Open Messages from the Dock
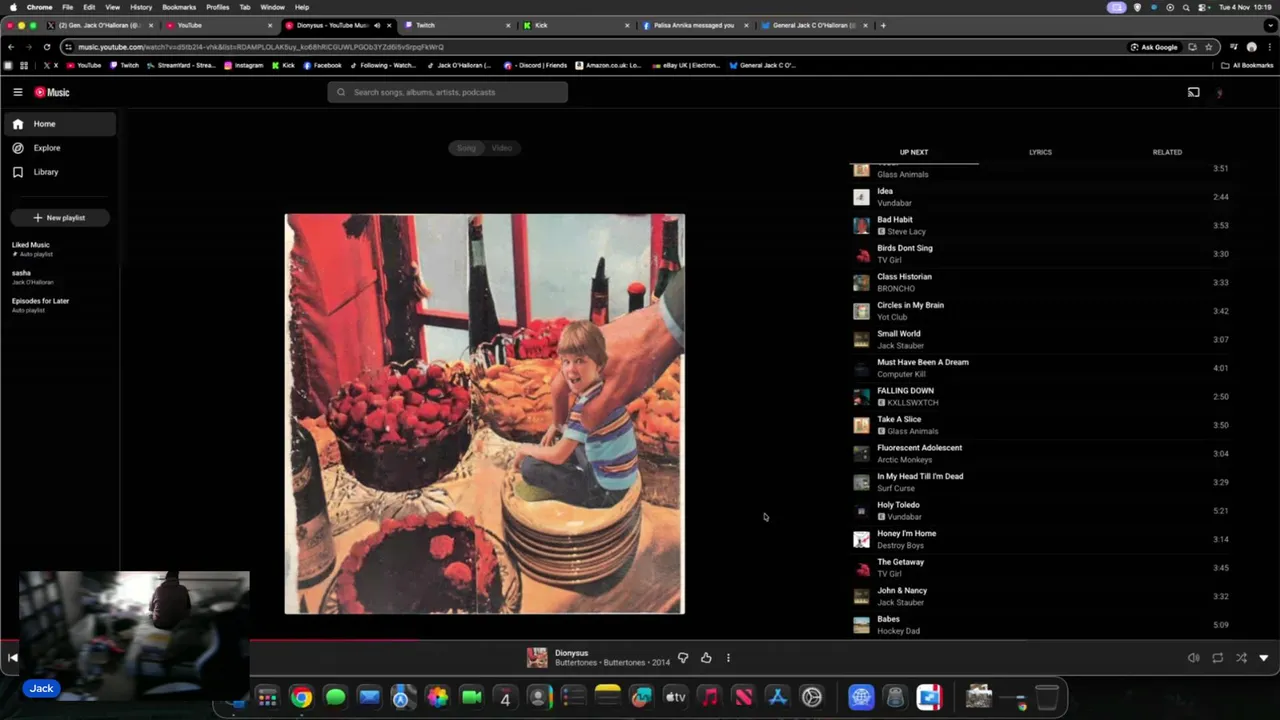The image size is (1280, 720). coord(335,697)
